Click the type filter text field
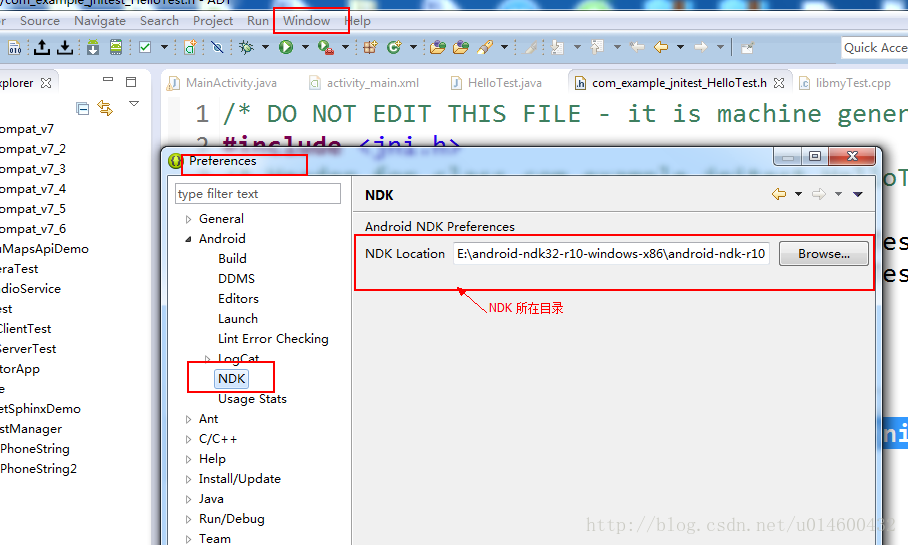Screen dimensions: 908x545 coord(258,193)
